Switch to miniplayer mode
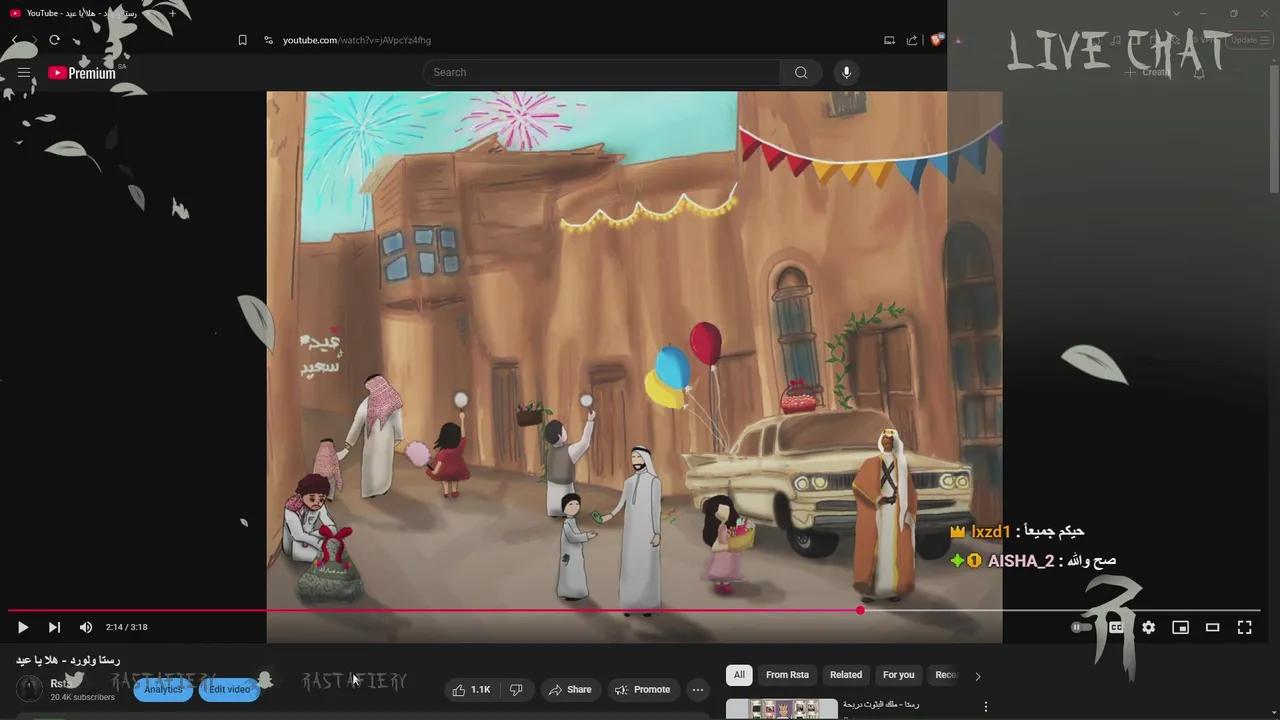Screen dimensions: 1280x720 point(1180,627)
